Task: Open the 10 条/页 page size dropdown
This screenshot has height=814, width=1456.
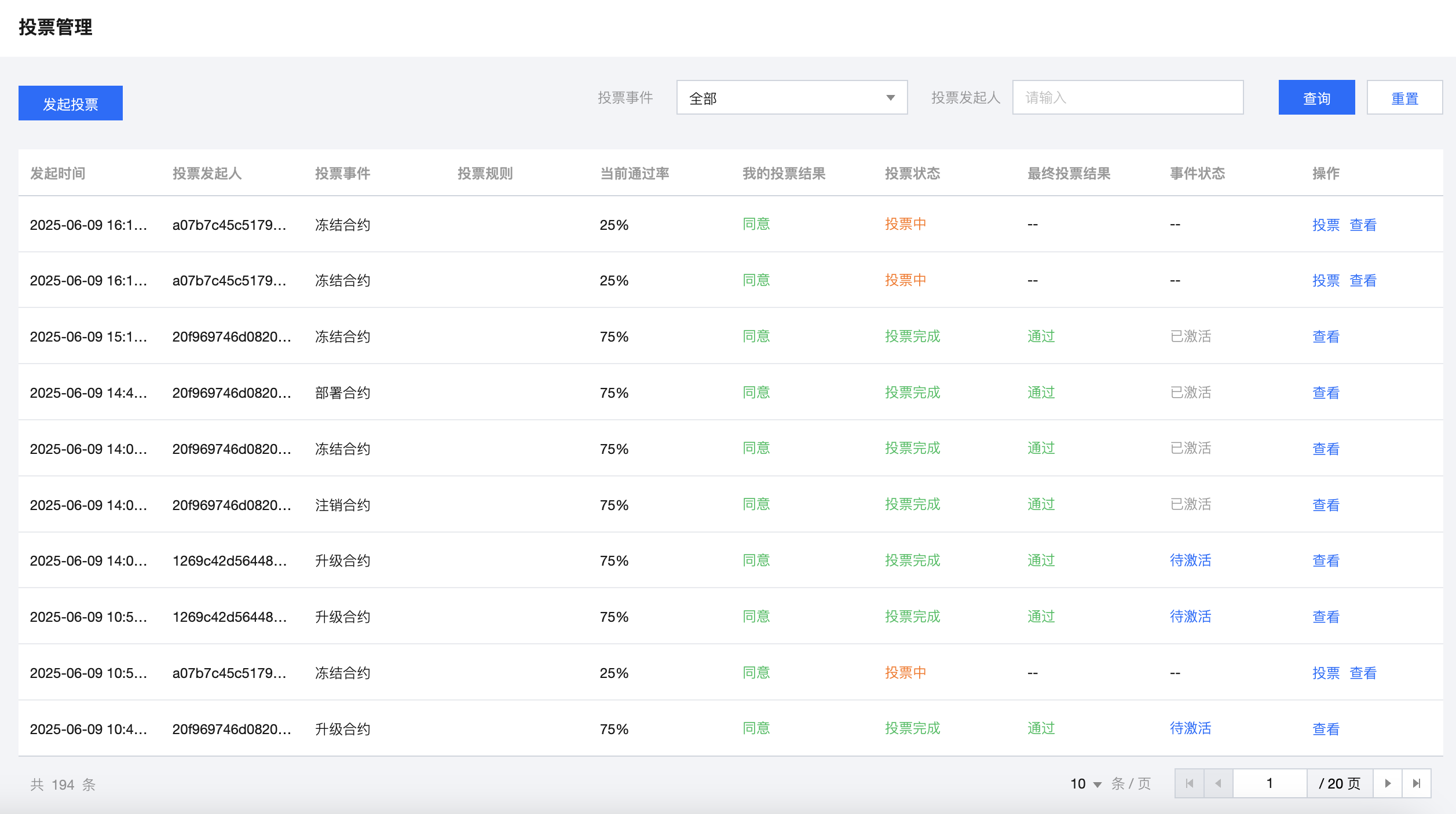Action: coord(1085,784)
